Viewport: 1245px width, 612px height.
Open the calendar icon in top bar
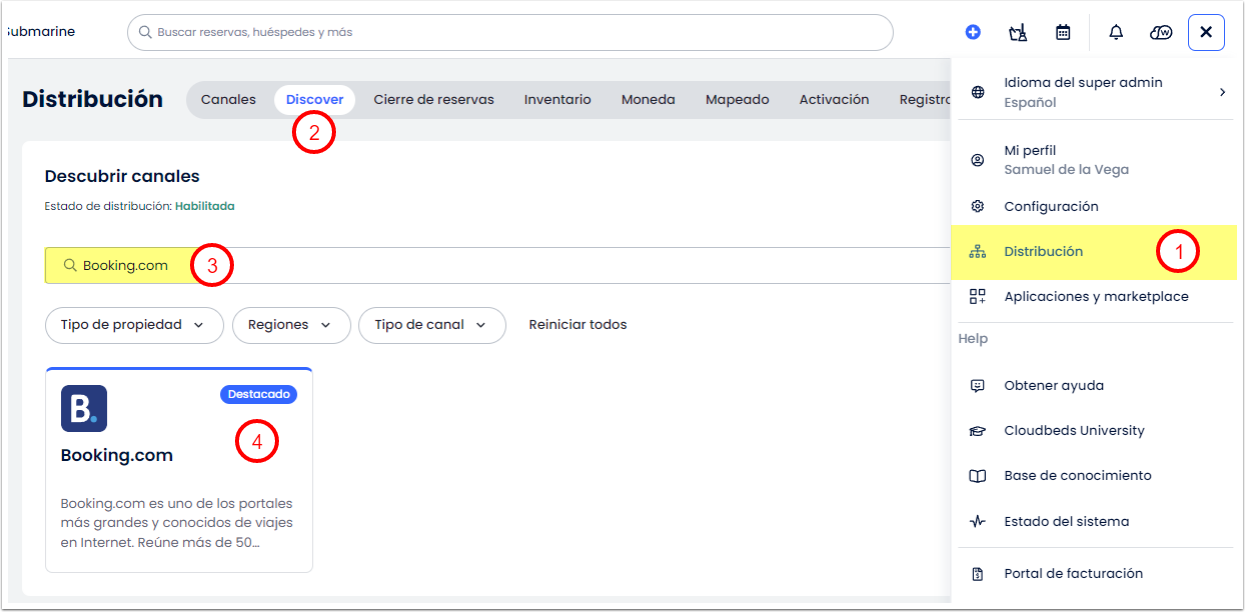(1063, 32)
